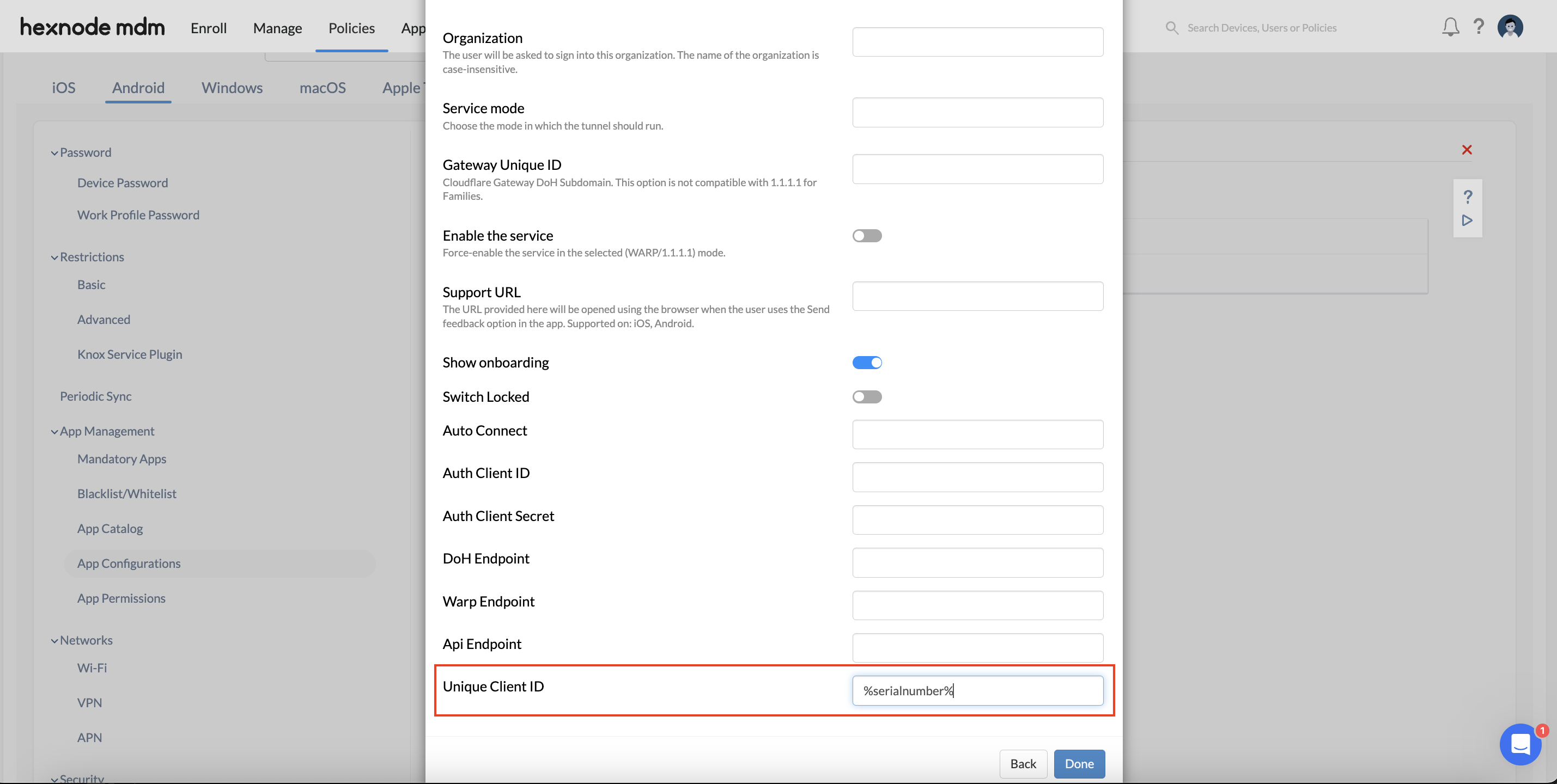The height and width of the screenshot is (784, 1557).
Task: Open the notifications bell icon
Action: click(1450, 27)
